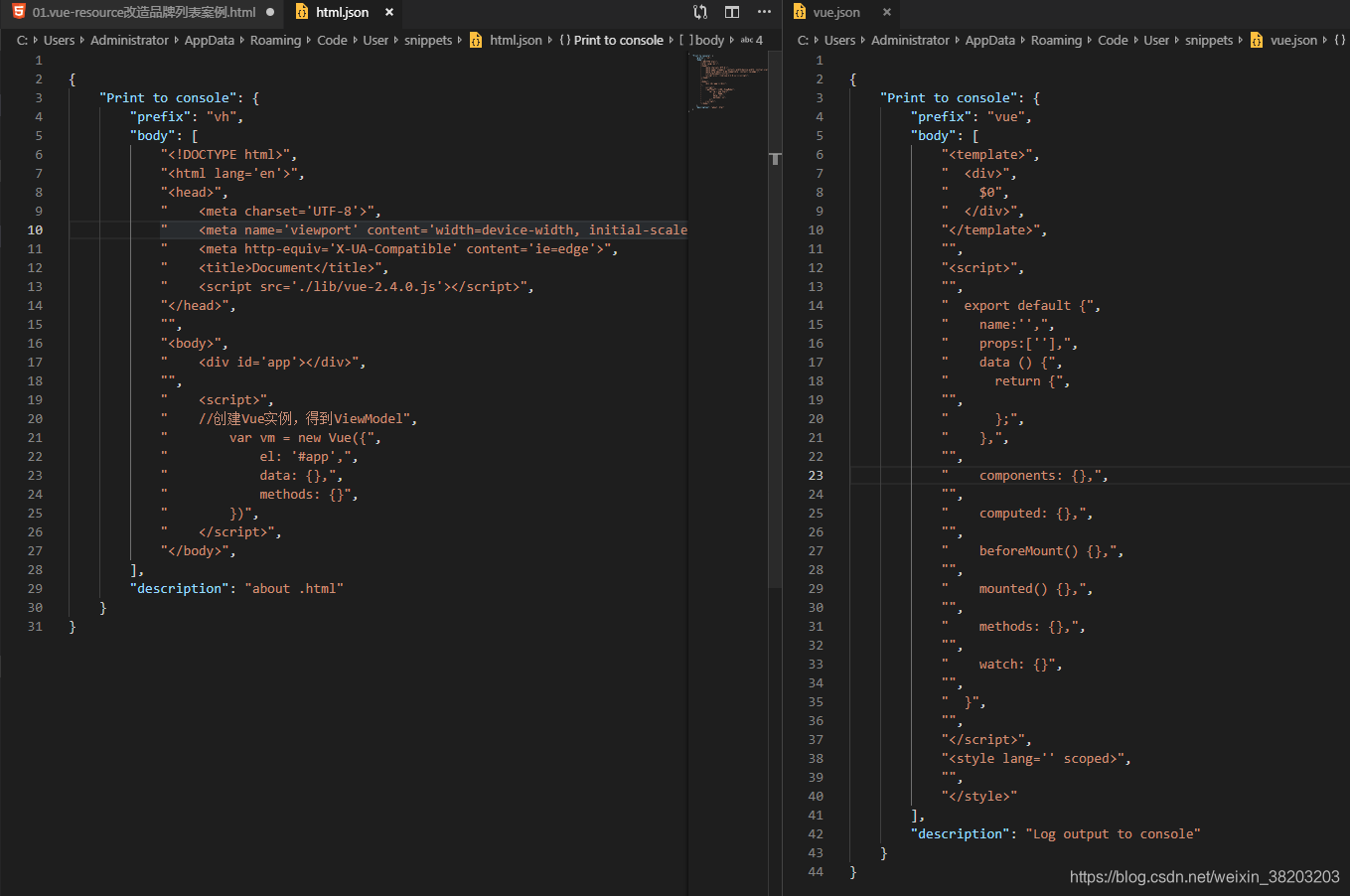This screenshot has height=896, width=1350.
Task: Open the body breadcrumb symbol
Action: [702, 40]
